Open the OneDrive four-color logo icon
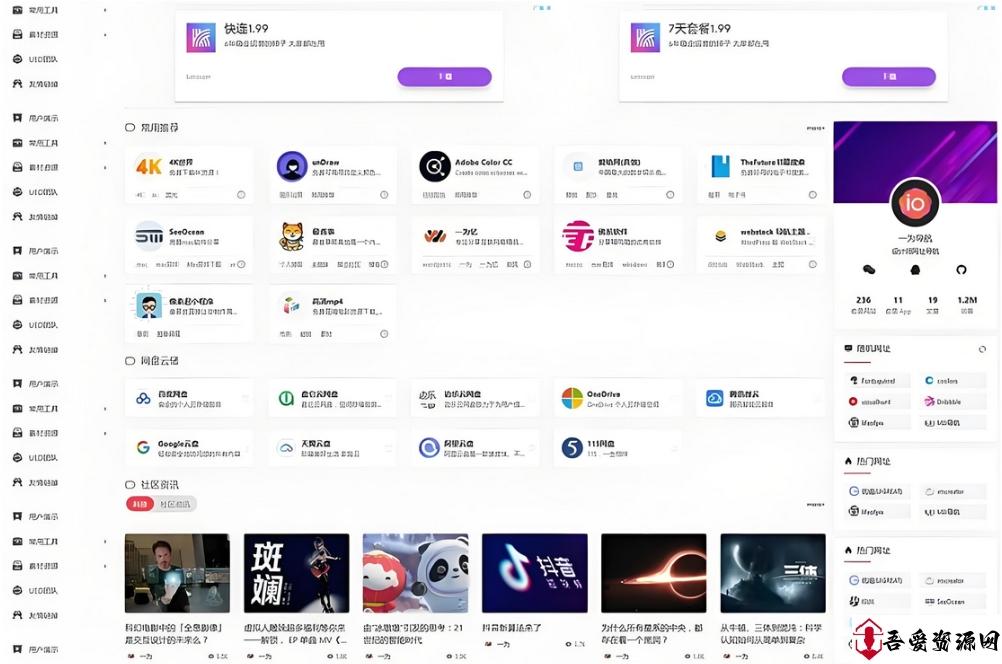Screen dimensions: 1002x664 [x=572, y=398]
